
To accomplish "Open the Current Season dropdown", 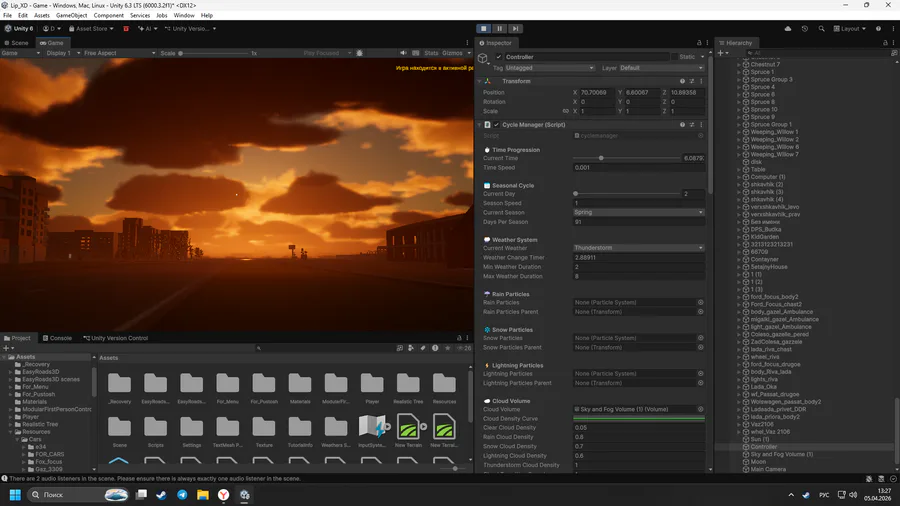I will [638, 212].
